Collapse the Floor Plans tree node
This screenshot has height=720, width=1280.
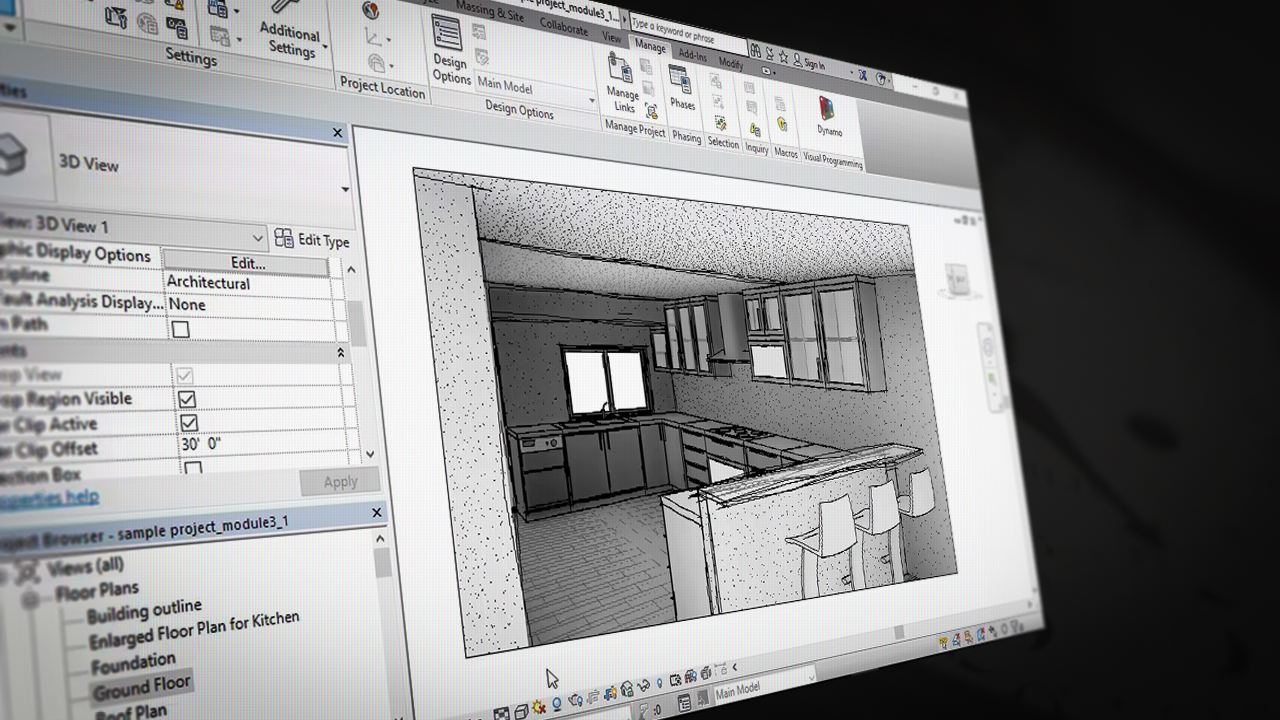pos(32,599)
